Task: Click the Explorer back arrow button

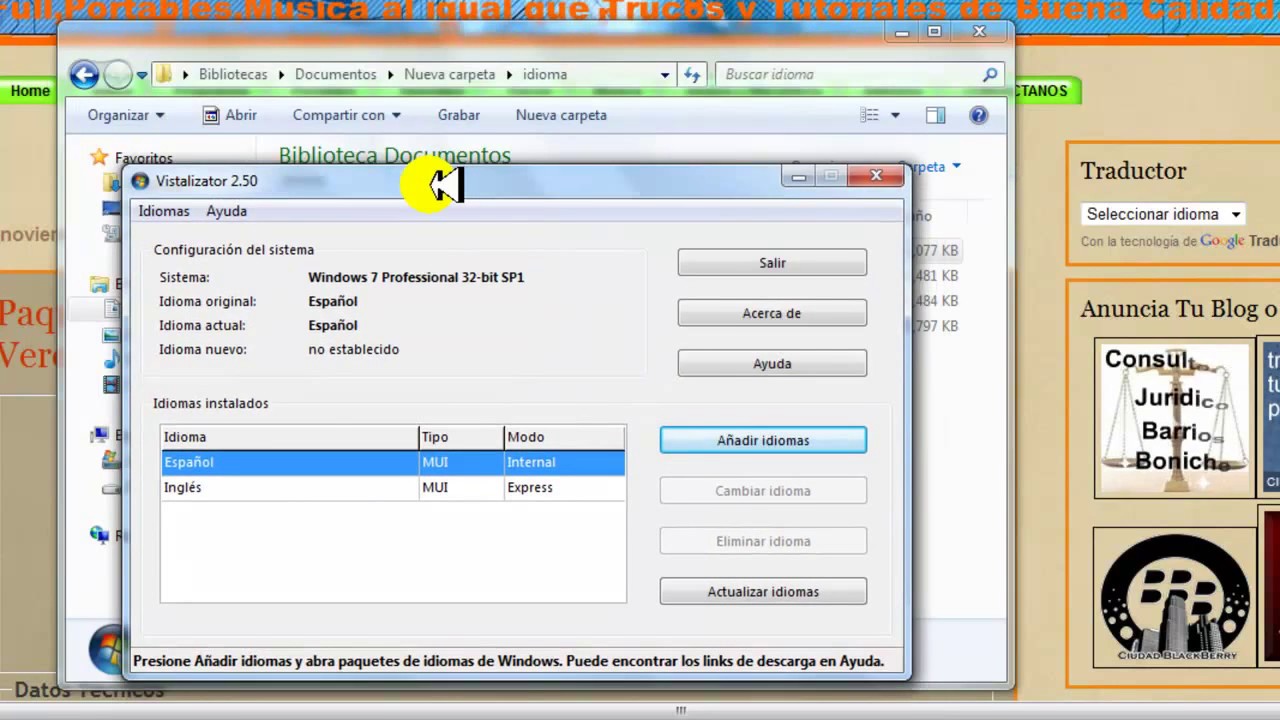Action: click(84, 74)
